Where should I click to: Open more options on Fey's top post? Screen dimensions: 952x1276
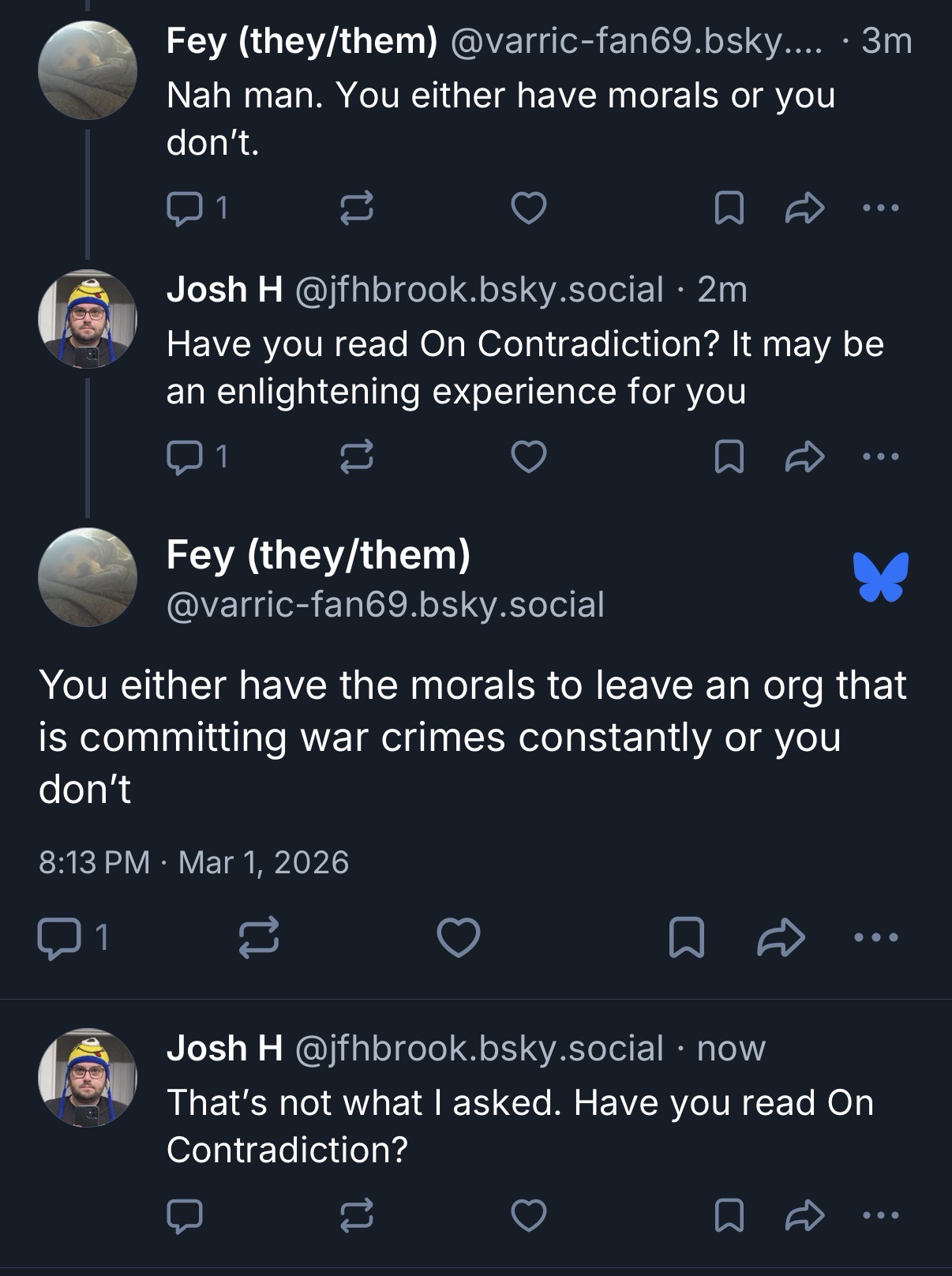coord(880,208)
